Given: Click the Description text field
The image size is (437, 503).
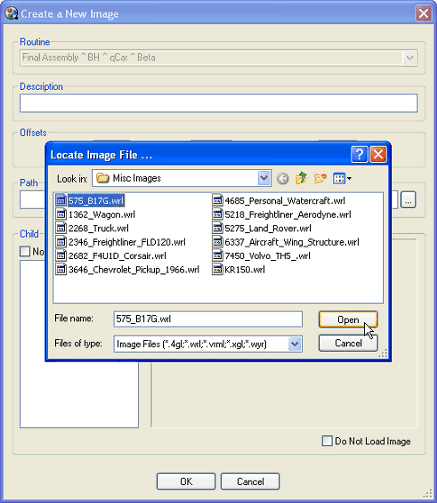Looking at the screenshot, I should [219, 103].
